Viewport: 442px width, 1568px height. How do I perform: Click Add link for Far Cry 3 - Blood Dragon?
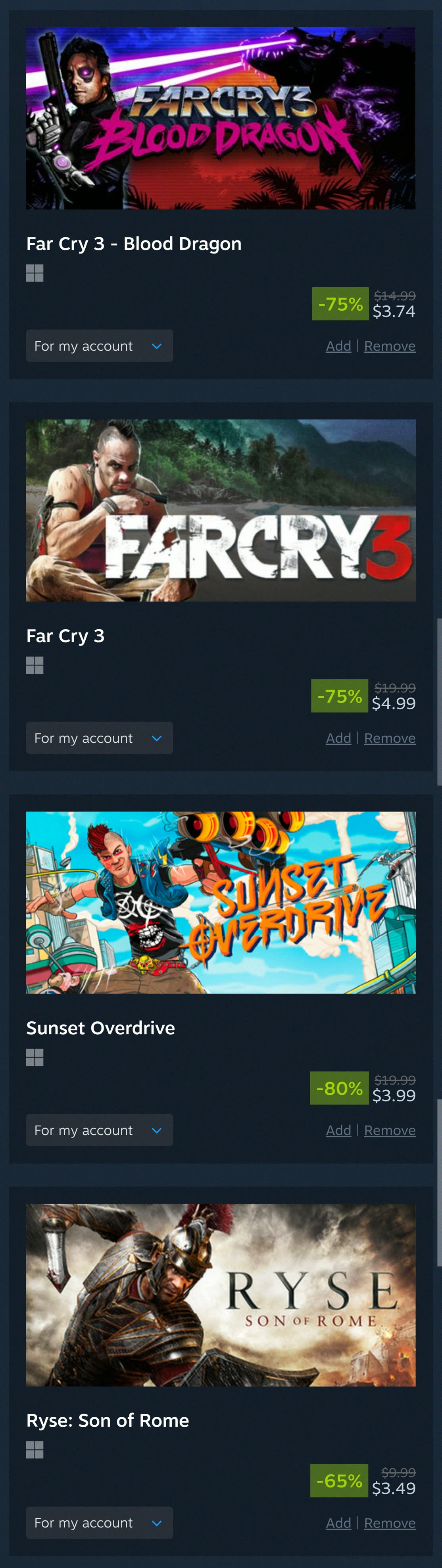coord(338,346)
